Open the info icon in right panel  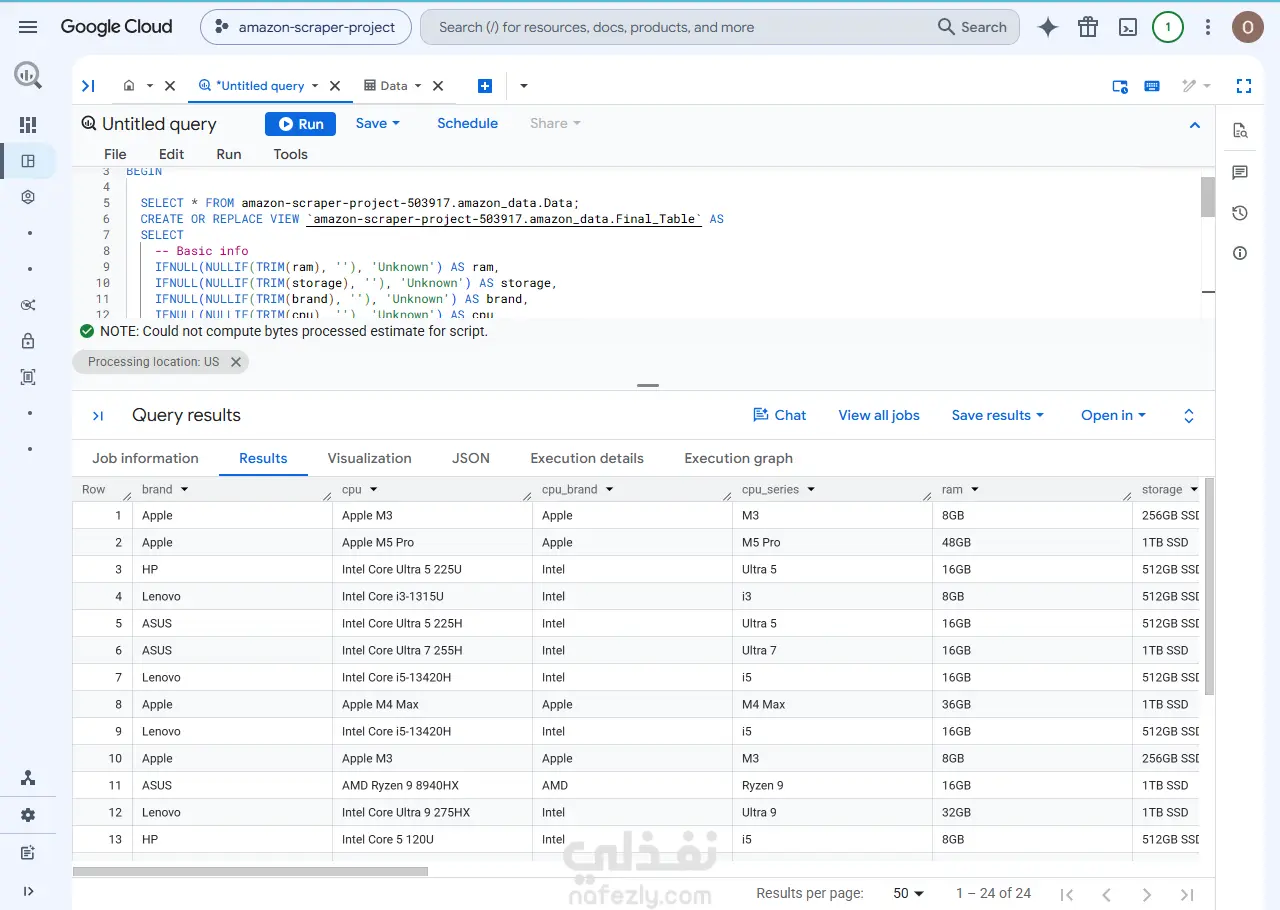tap(1240, 253)
